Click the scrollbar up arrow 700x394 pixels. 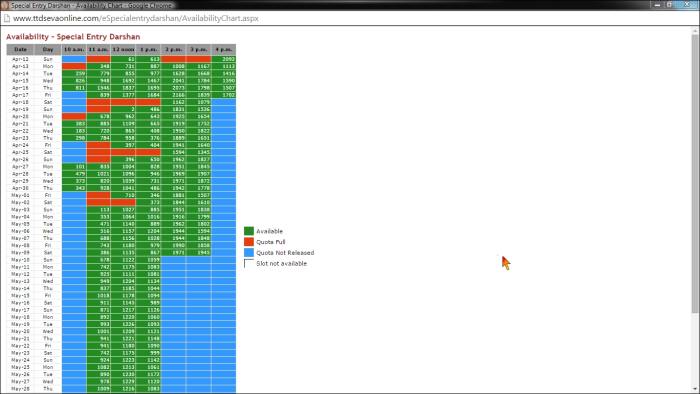(x=695, y=31)
